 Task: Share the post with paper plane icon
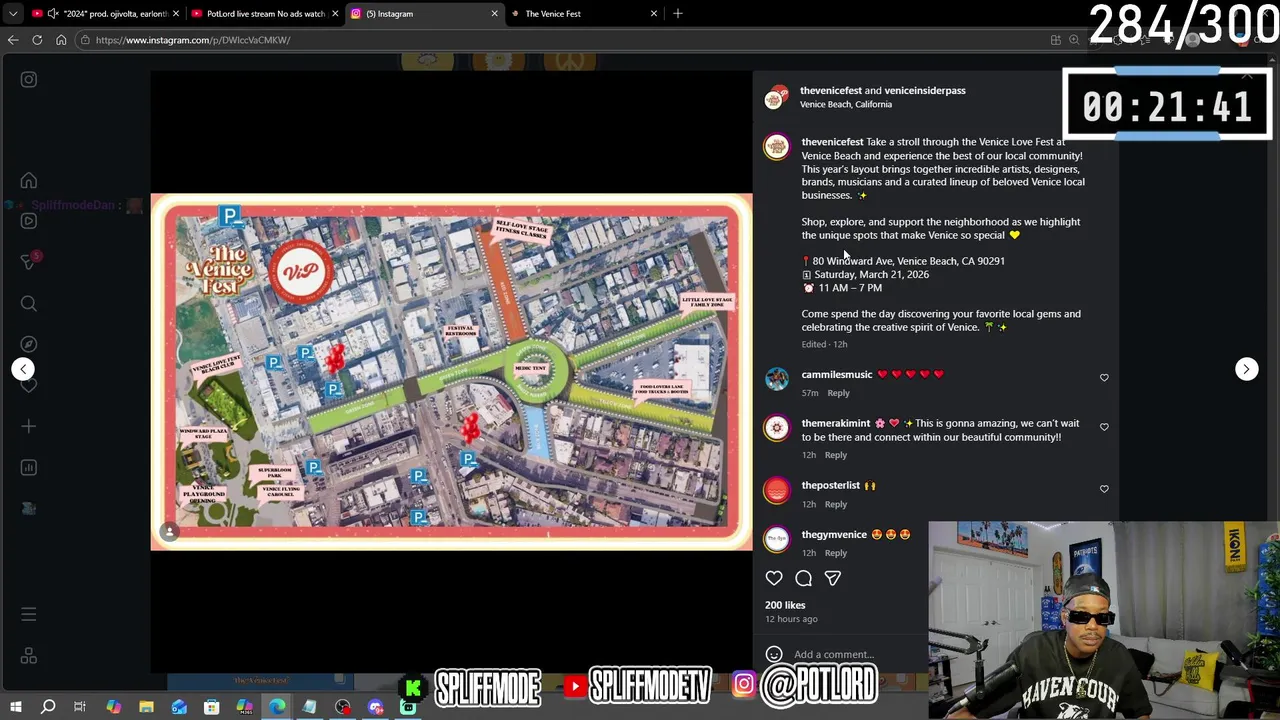click(832, 578)
